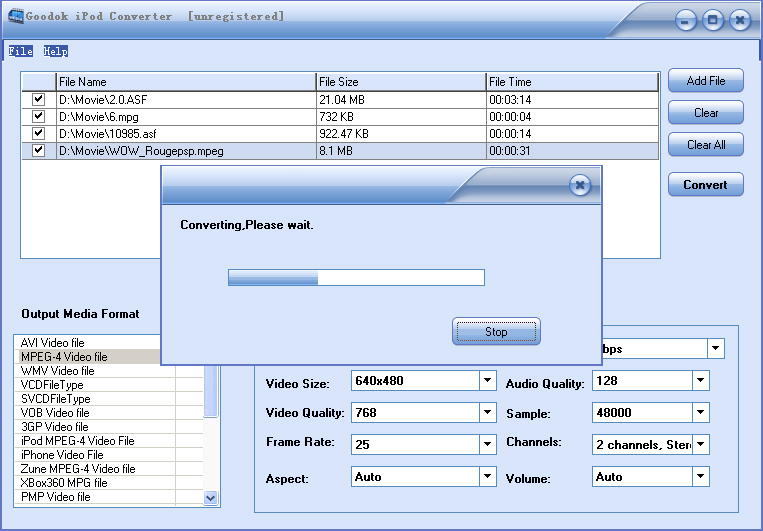
Task: Open the Audio Quality dropdown
Action: [x=700, y=381]
